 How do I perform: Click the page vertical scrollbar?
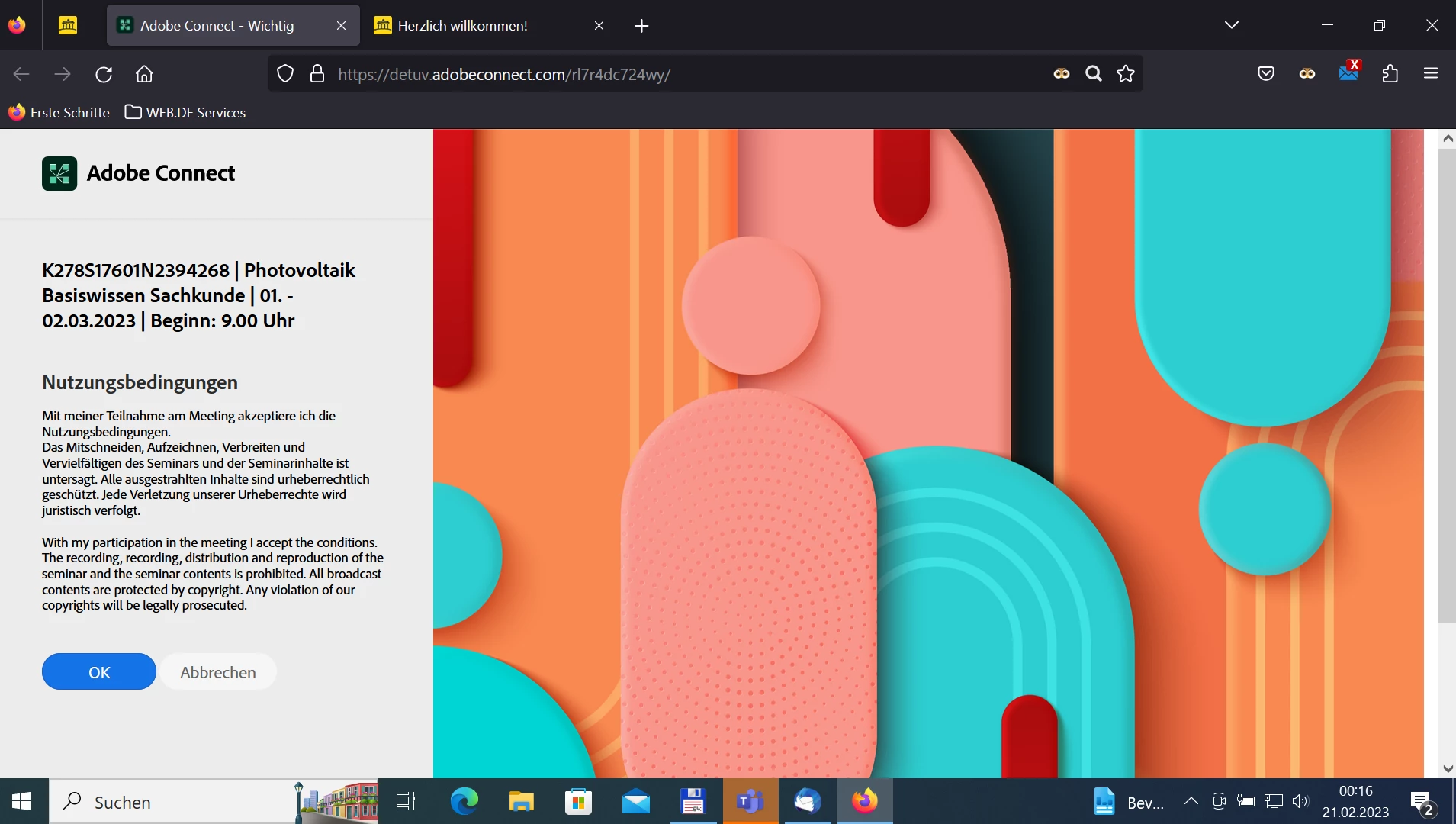coord(1447,385)
